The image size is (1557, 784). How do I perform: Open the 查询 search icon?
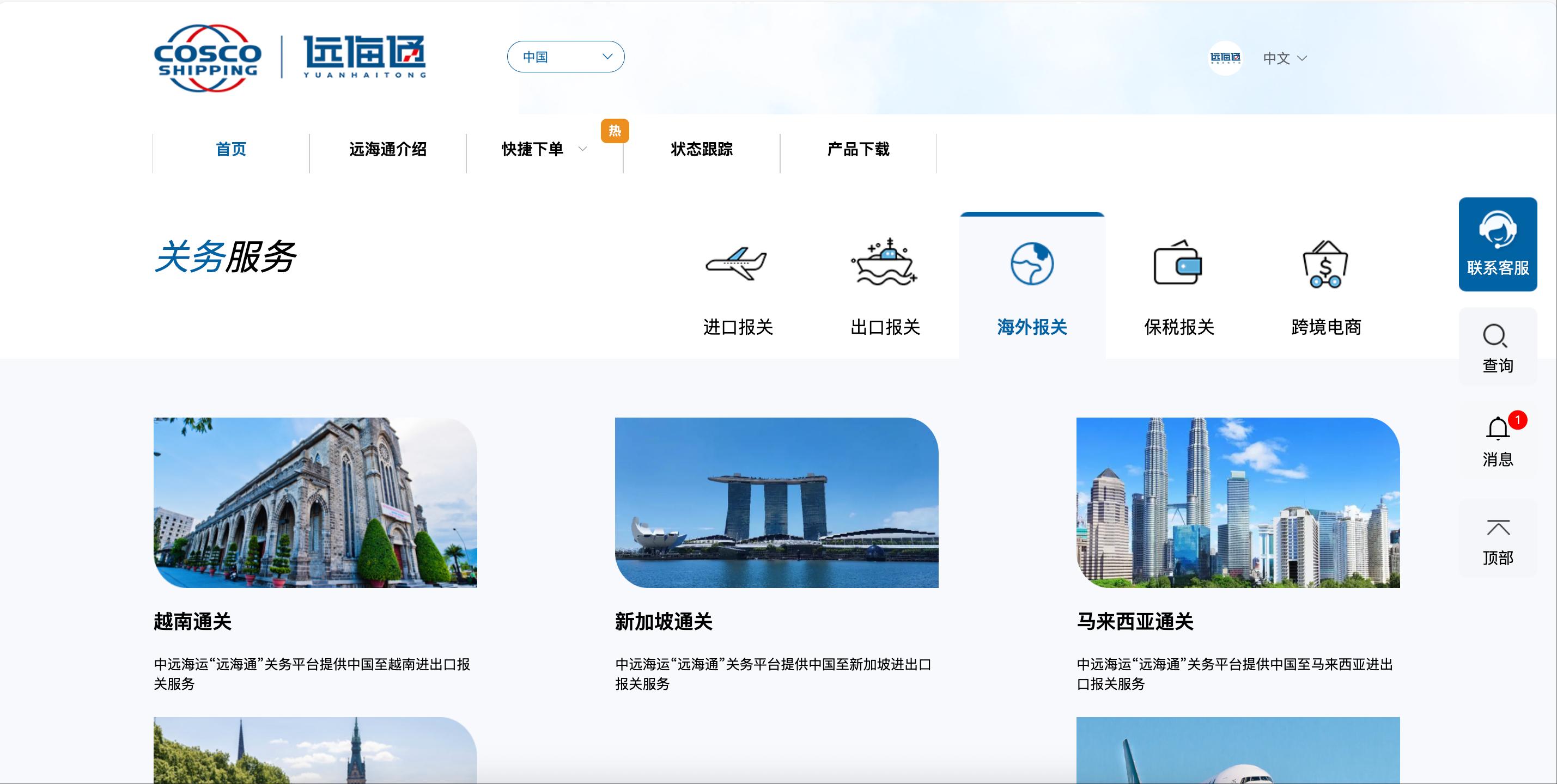click(x=1497, y=336)
